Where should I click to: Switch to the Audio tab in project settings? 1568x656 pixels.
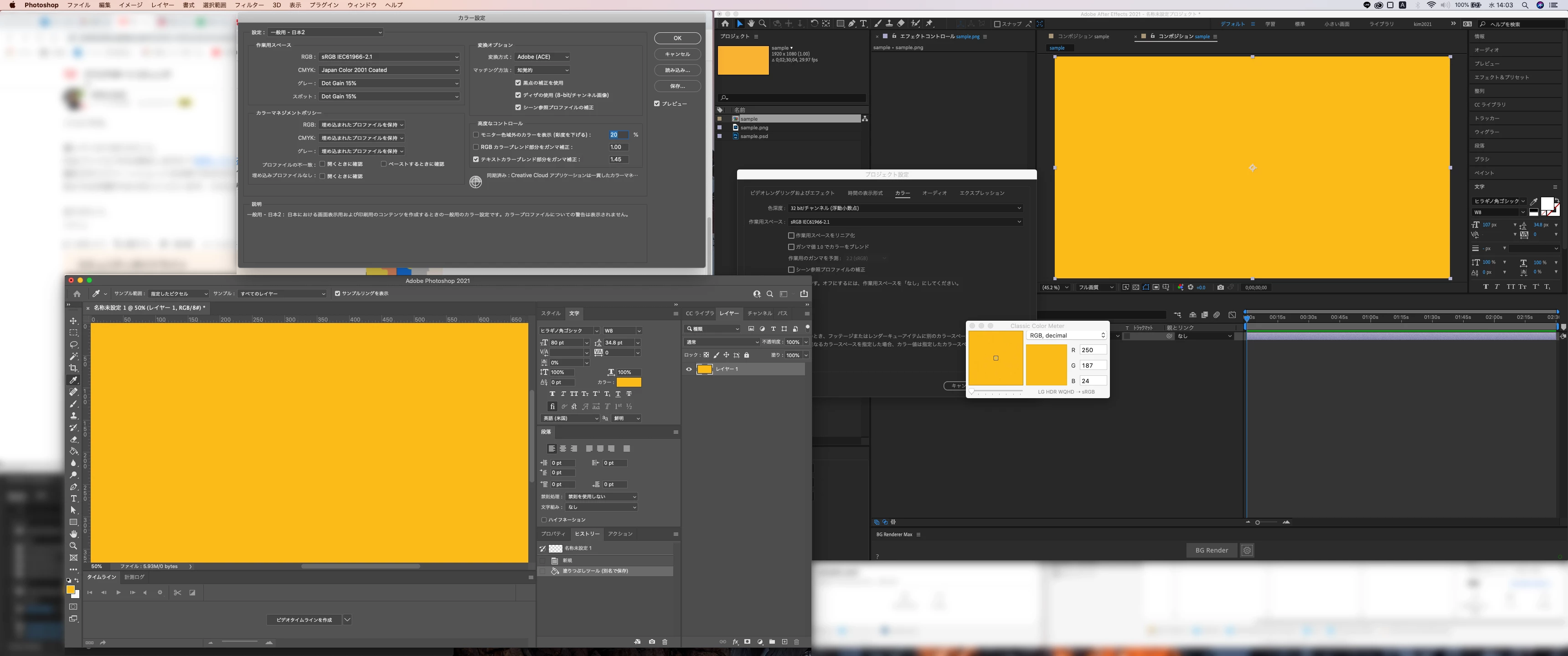[934, 193]
